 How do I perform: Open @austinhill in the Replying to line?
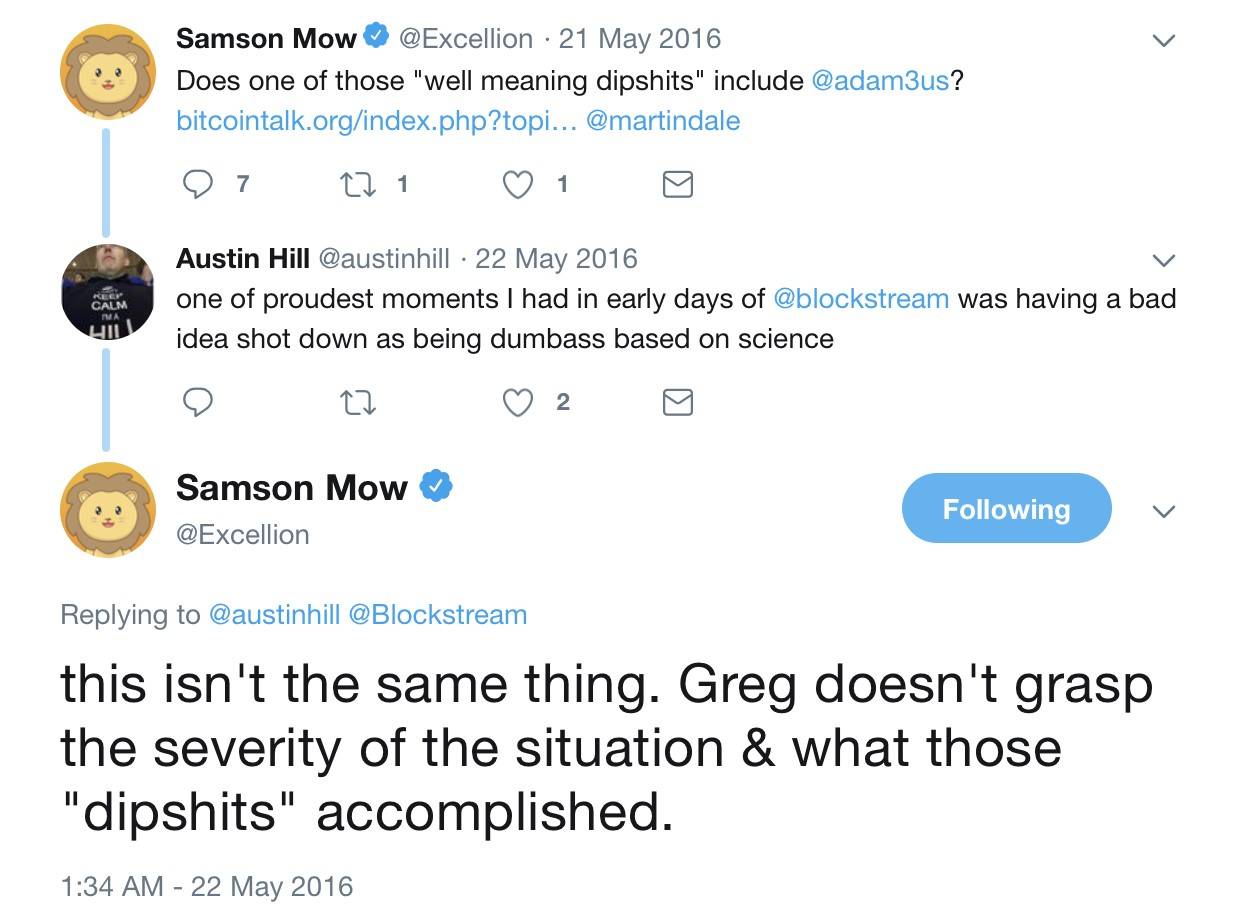273,614
